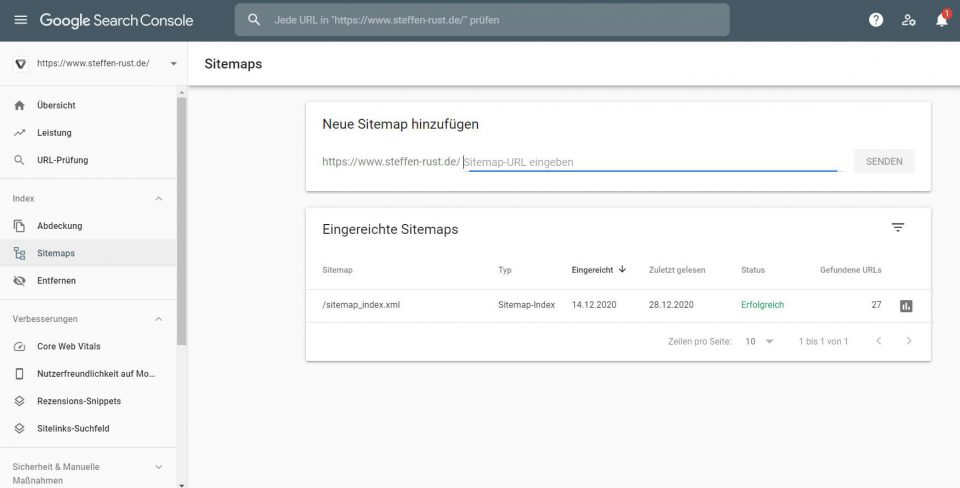The width and height of the screenshot is (960, 488).
Task: Click the search magnifier icon in top bar
Action: click(254, 20)
